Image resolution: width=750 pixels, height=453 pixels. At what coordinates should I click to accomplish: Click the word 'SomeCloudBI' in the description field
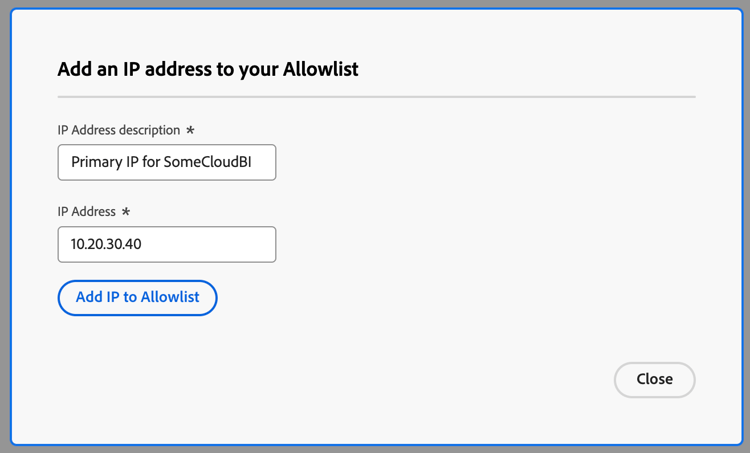[208, 162]
